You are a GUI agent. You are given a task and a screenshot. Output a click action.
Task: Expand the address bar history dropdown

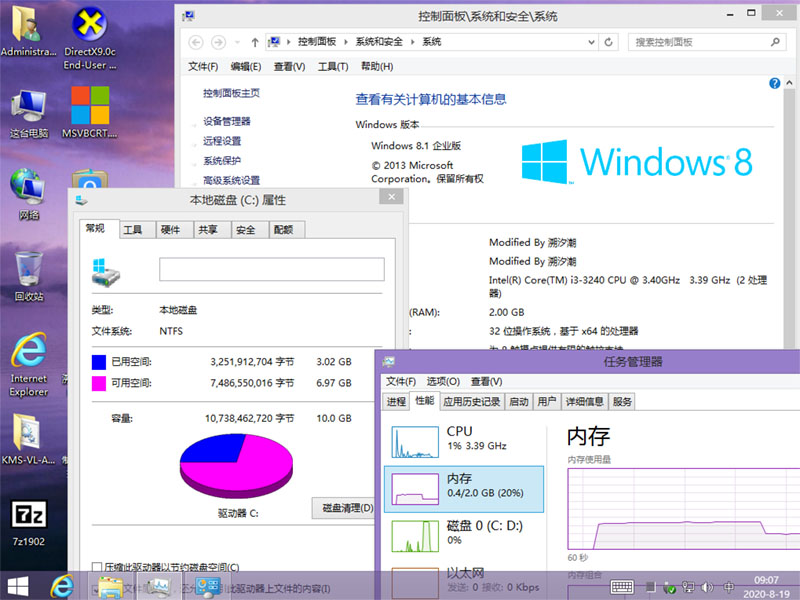click(x=591, y=42)
